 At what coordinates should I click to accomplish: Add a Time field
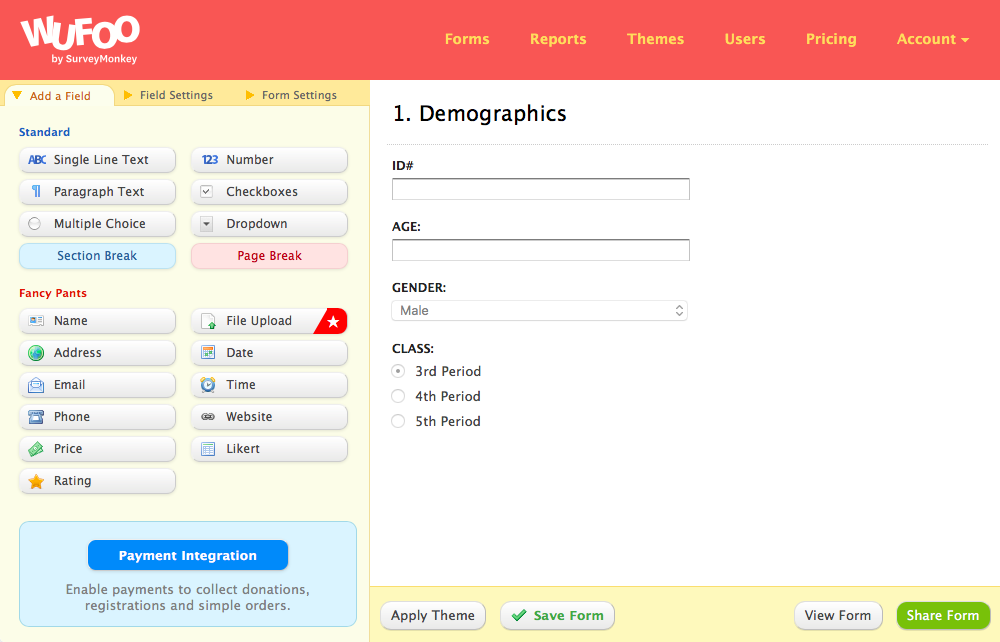click(x=269, y=384)
